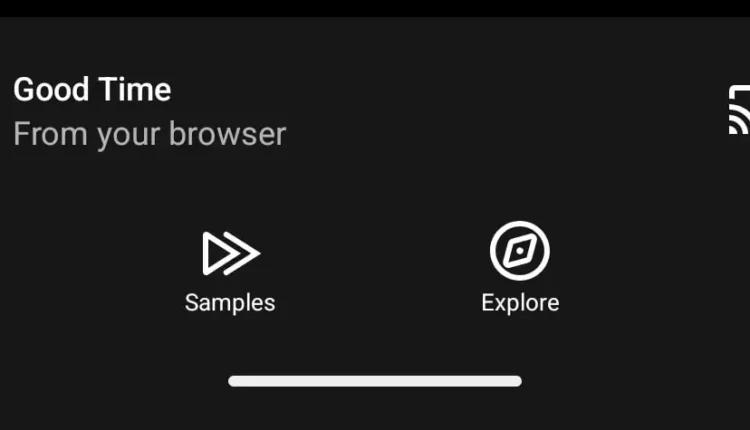750x430 pixels.
Task: Click the word Explore under the compass
Action: pos(520,303)
